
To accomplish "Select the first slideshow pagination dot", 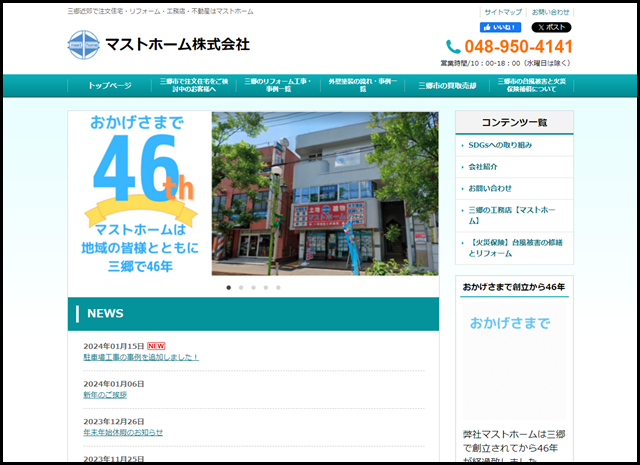I will (229, 288).
